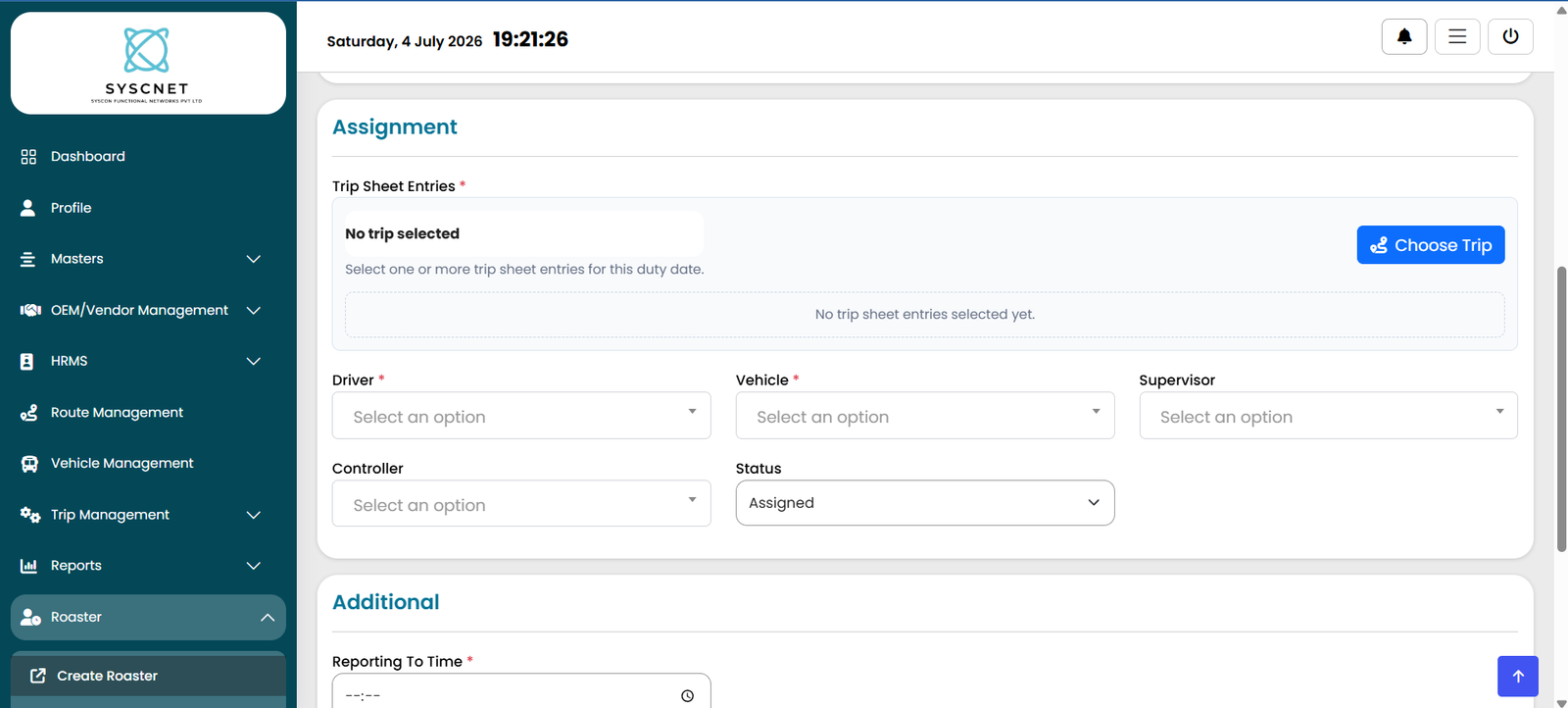
Task: Open the Profile menu item
Action: click(x=148, y=208)
